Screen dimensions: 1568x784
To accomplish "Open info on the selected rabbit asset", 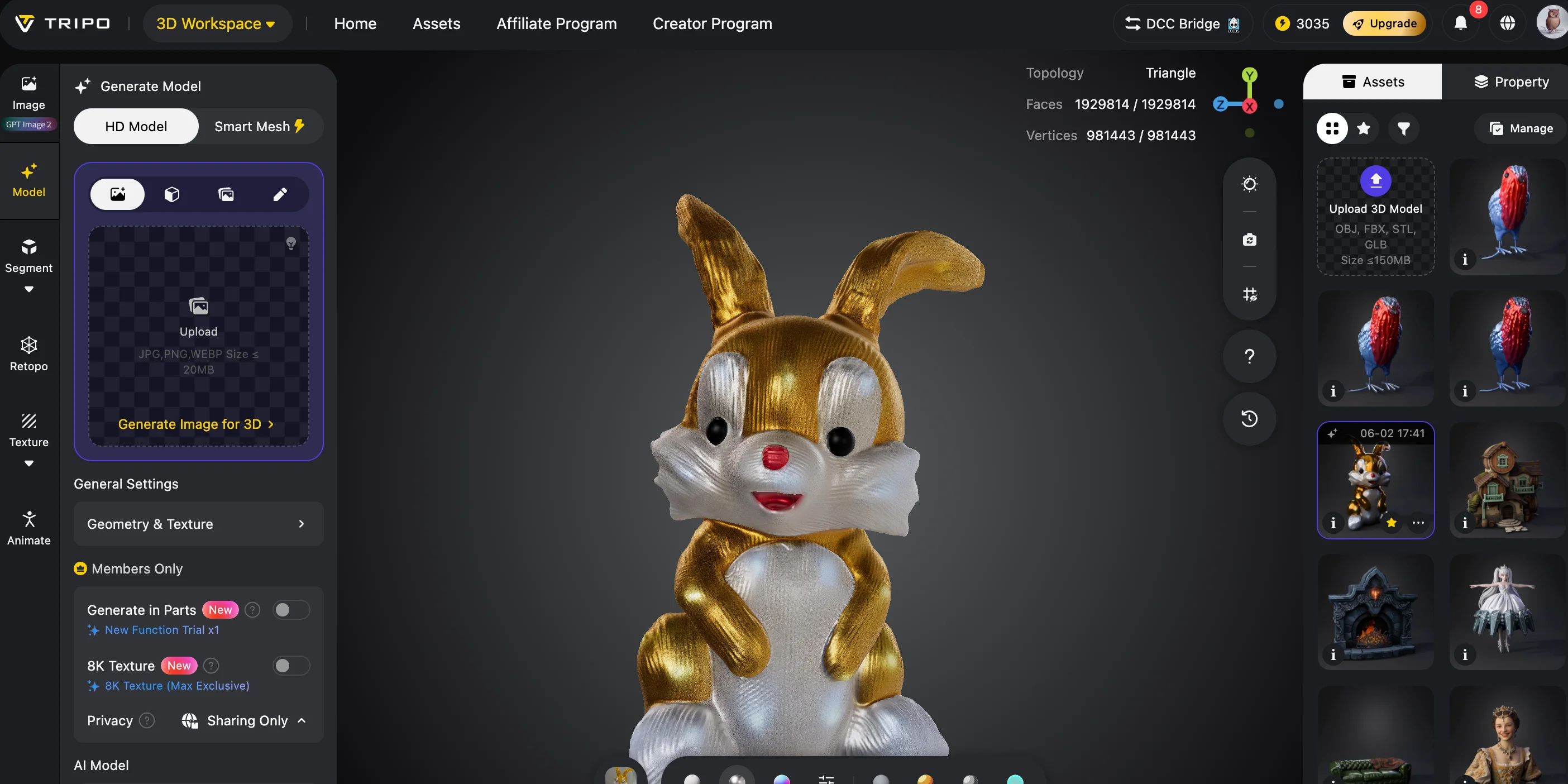I will [1333, 523].
